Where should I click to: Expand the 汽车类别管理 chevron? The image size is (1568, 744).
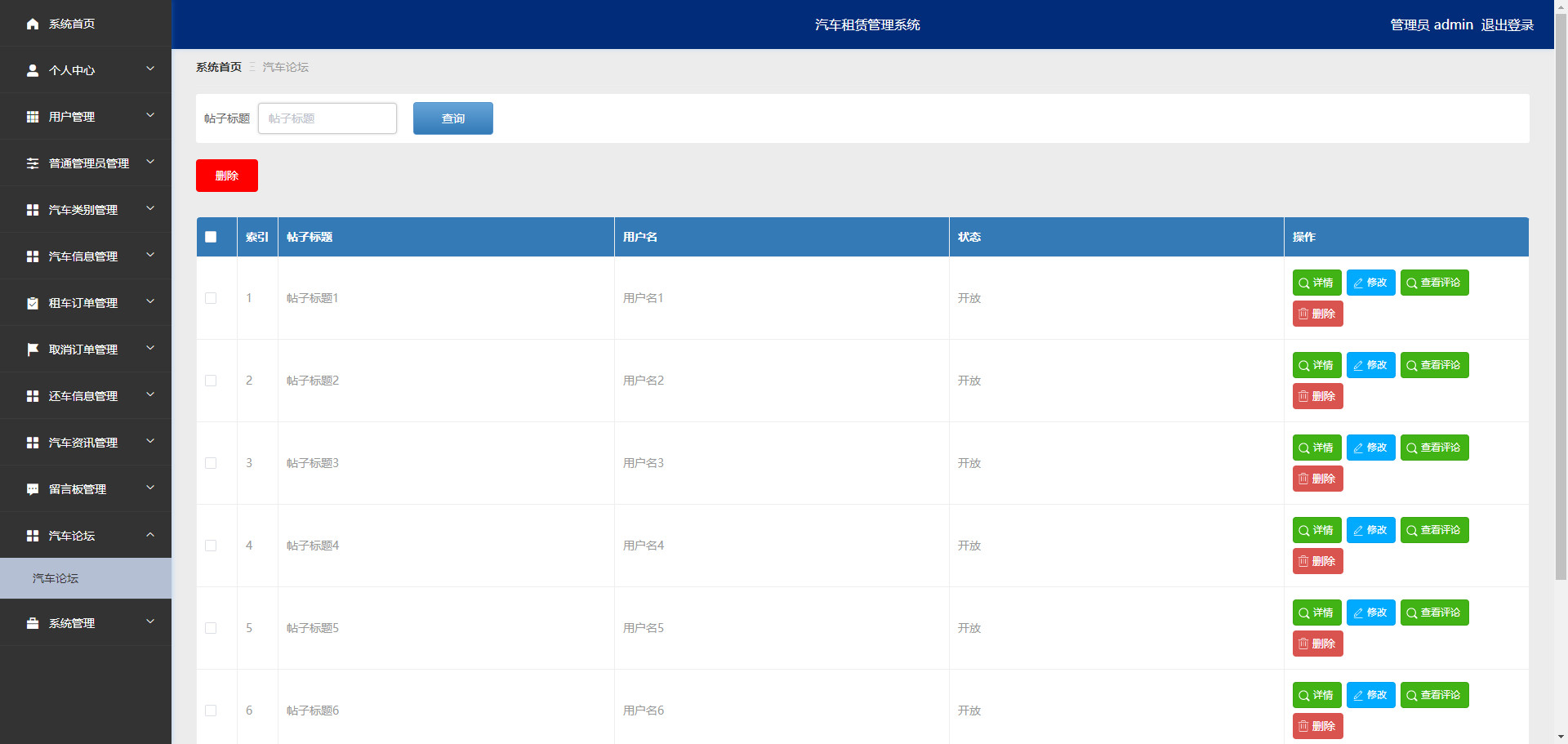150,209
